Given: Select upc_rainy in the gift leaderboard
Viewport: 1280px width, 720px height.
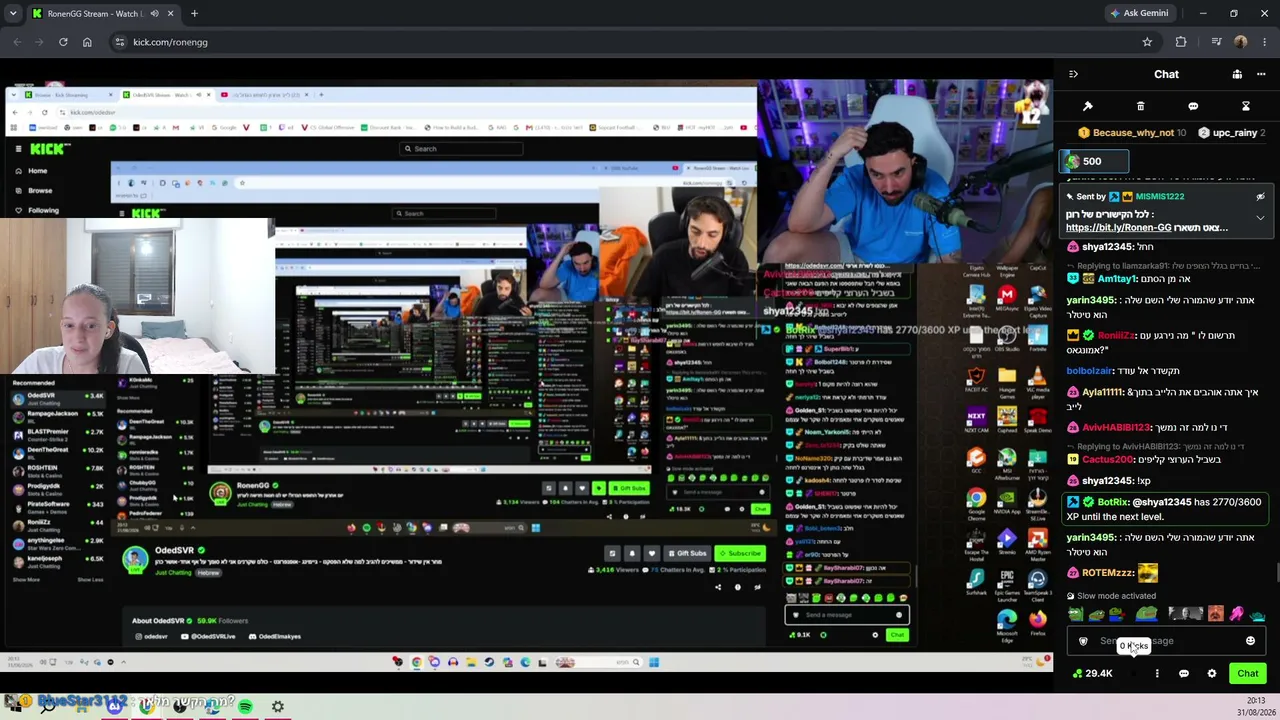Looking at the screenshot, I should click(1232, 133).
